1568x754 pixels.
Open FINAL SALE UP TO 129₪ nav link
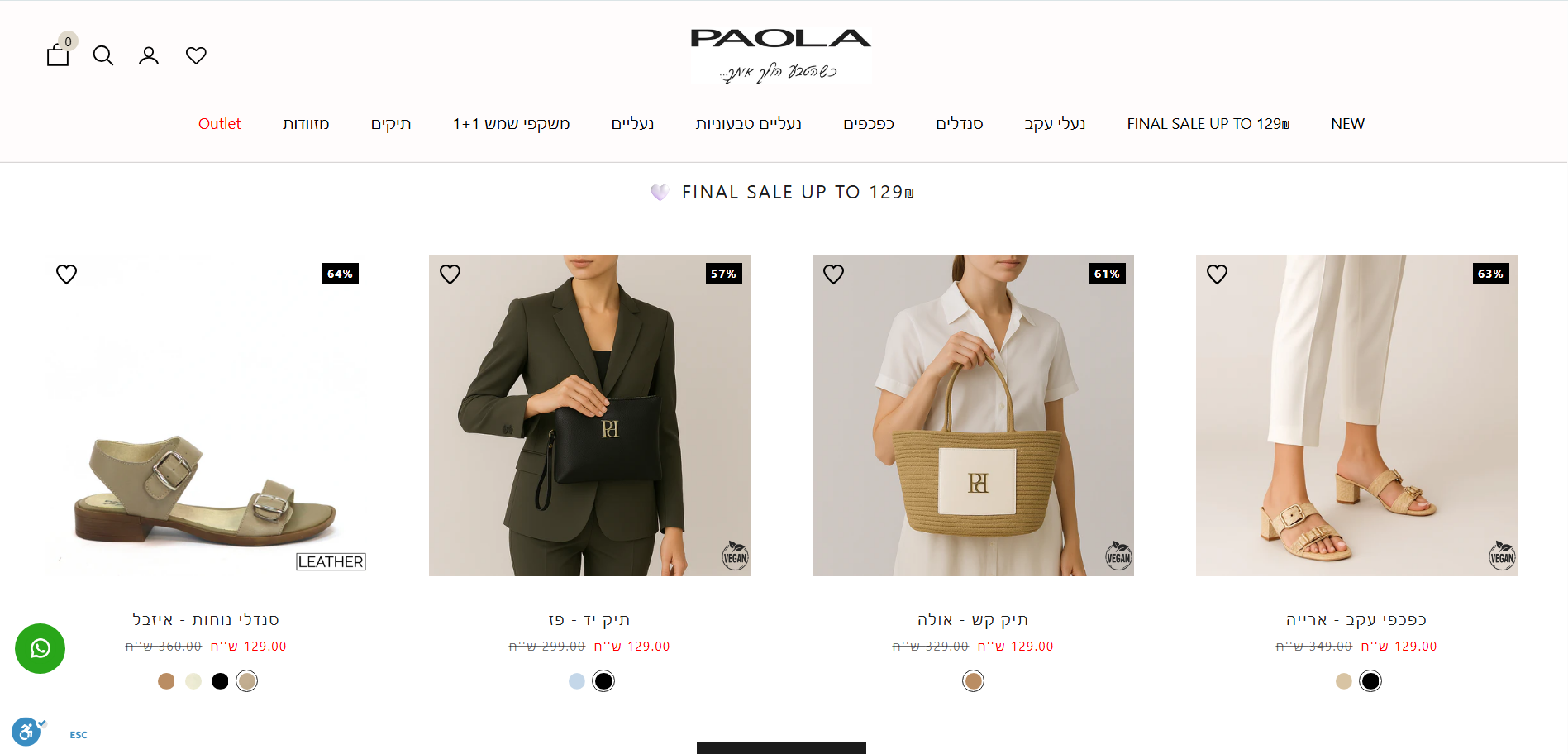click(x=1208, y=124)
